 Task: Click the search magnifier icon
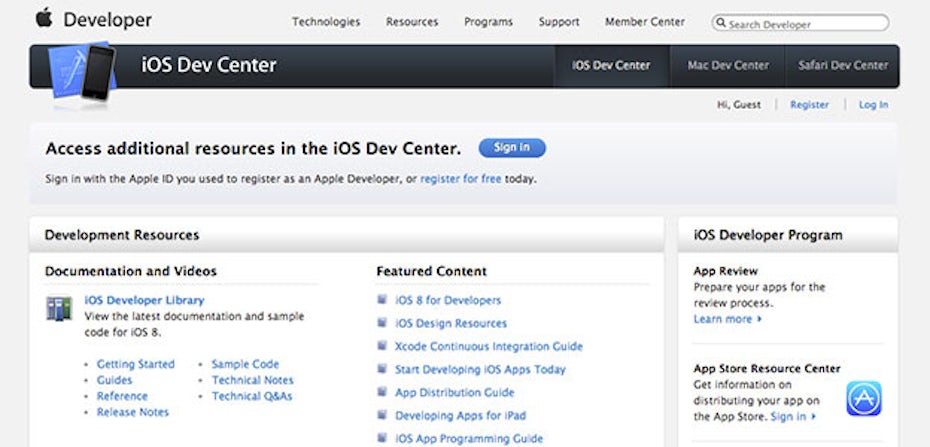click(x=721, y=23)
